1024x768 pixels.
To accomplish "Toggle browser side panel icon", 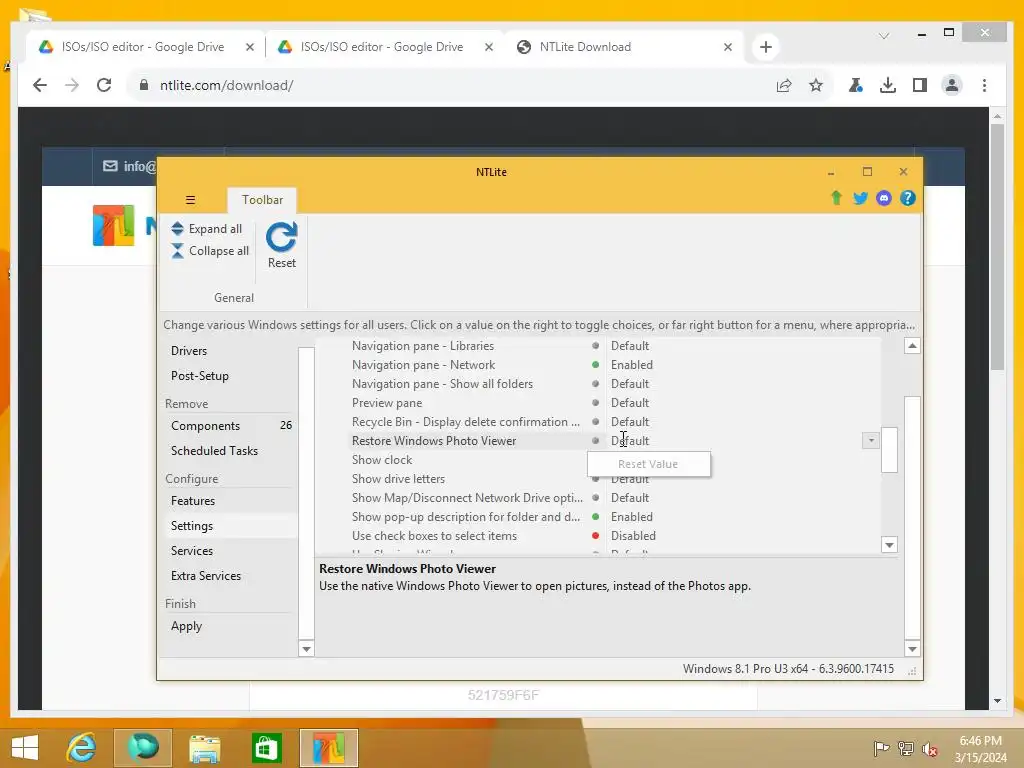I will (920, 85).
